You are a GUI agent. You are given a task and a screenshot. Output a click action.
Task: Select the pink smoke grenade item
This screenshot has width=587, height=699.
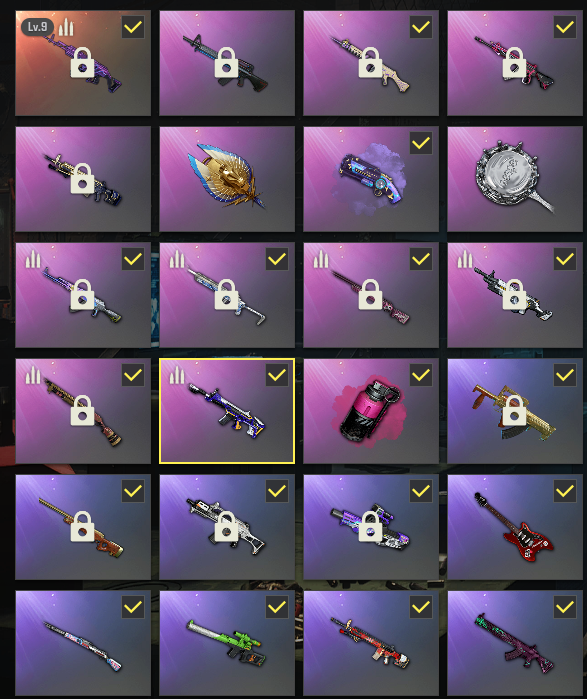[371, 411]
